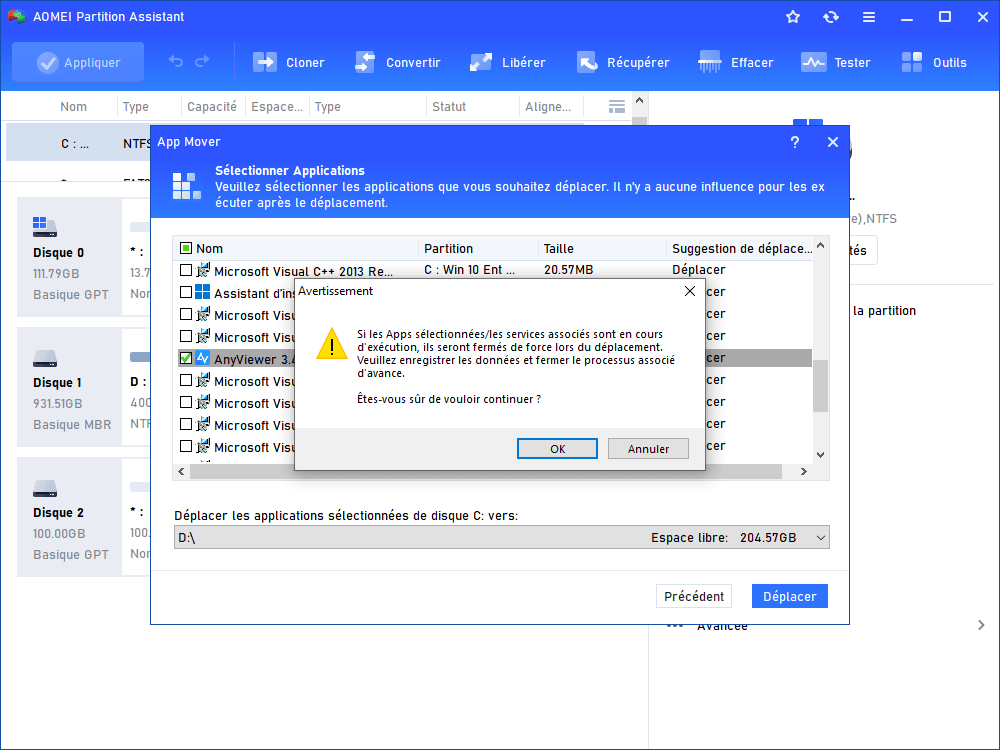Open the destination drive D:\ dropdown
The image size is (1000, 750).
[501, 538]
